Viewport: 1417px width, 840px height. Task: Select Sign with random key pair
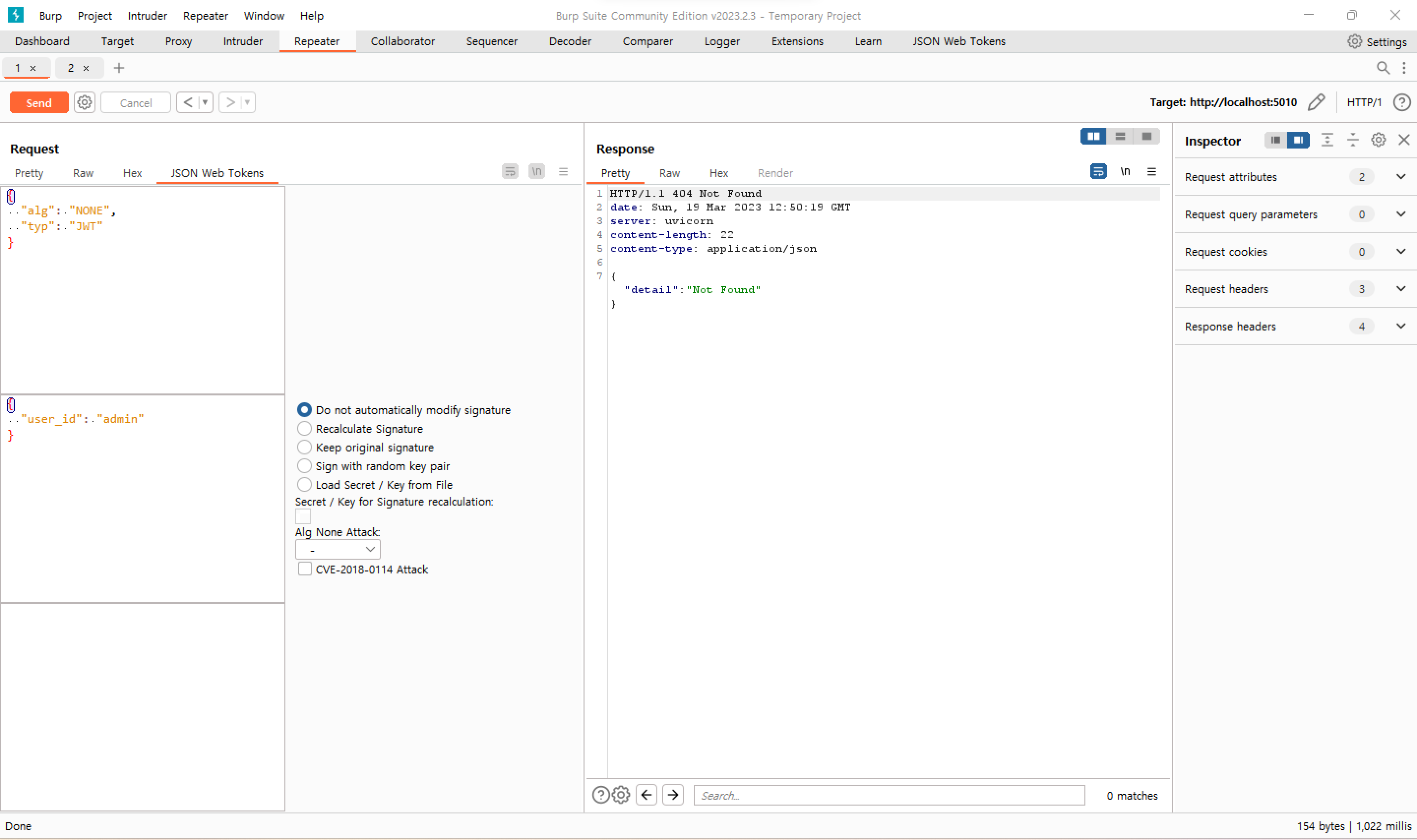coord(305,466)
